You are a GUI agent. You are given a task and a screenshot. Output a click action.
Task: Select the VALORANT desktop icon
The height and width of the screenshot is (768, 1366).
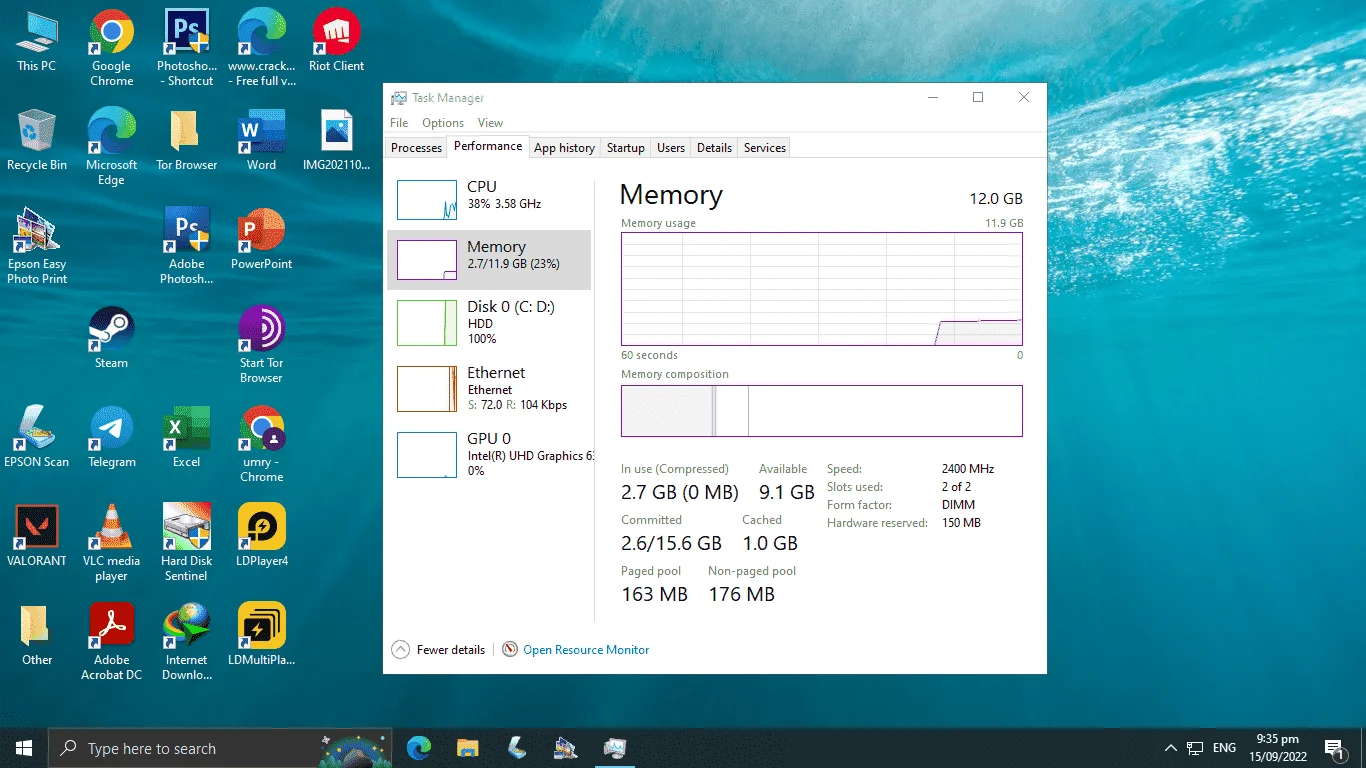(37, 536)
